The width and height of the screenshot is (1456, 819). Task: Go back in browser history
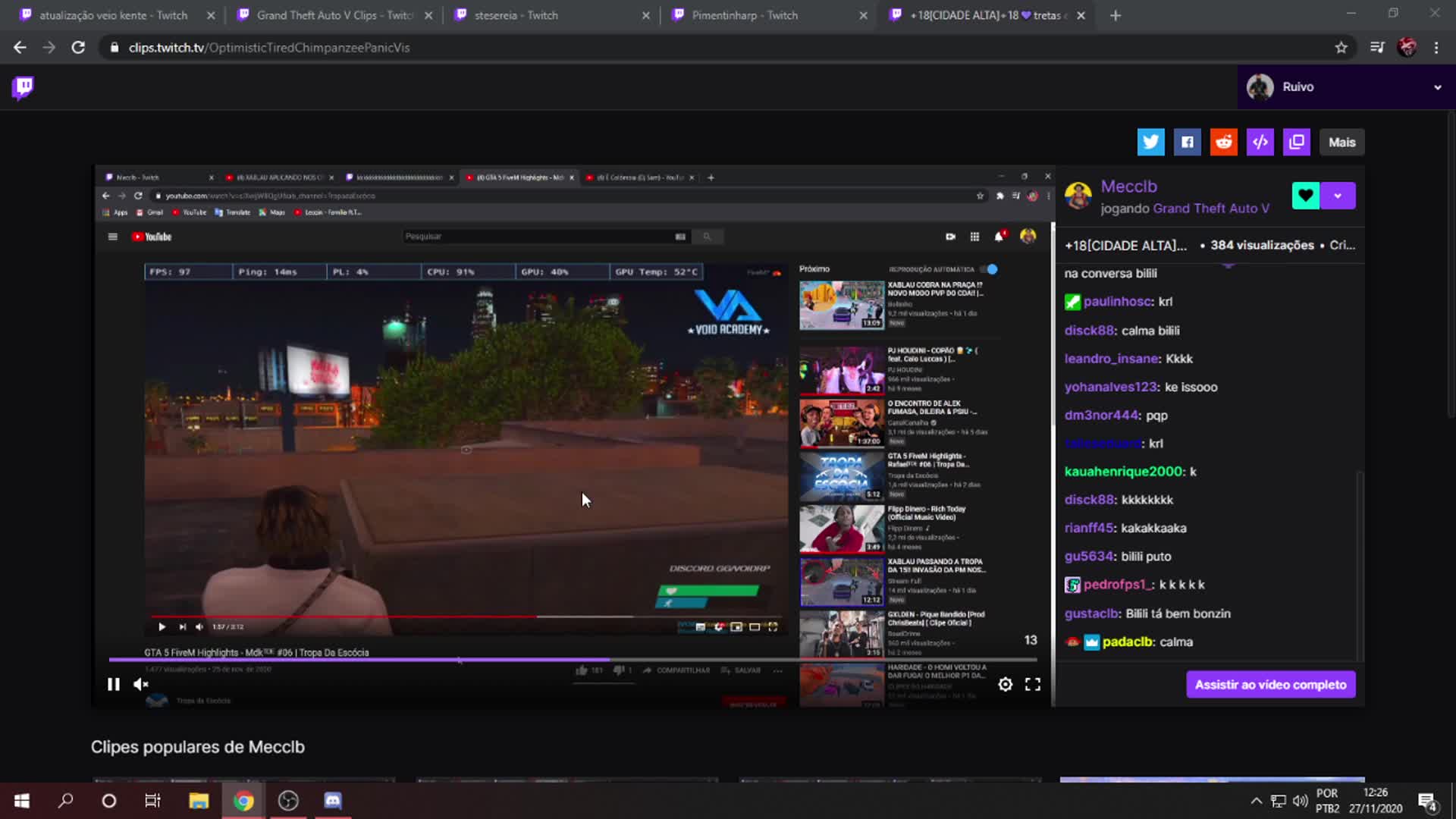(x=20, y=47)
